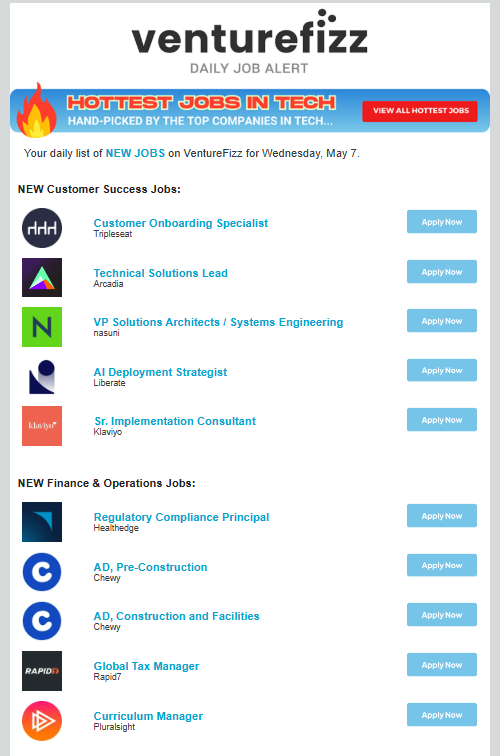The image size is (500, 756).
Task: Open the Arcadia triangle logo
Action: point(42,277)
